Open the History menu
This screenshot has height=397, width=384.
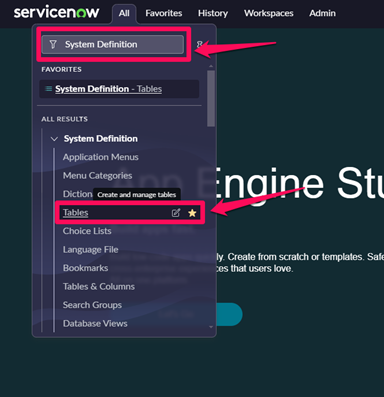pos(213,13)
